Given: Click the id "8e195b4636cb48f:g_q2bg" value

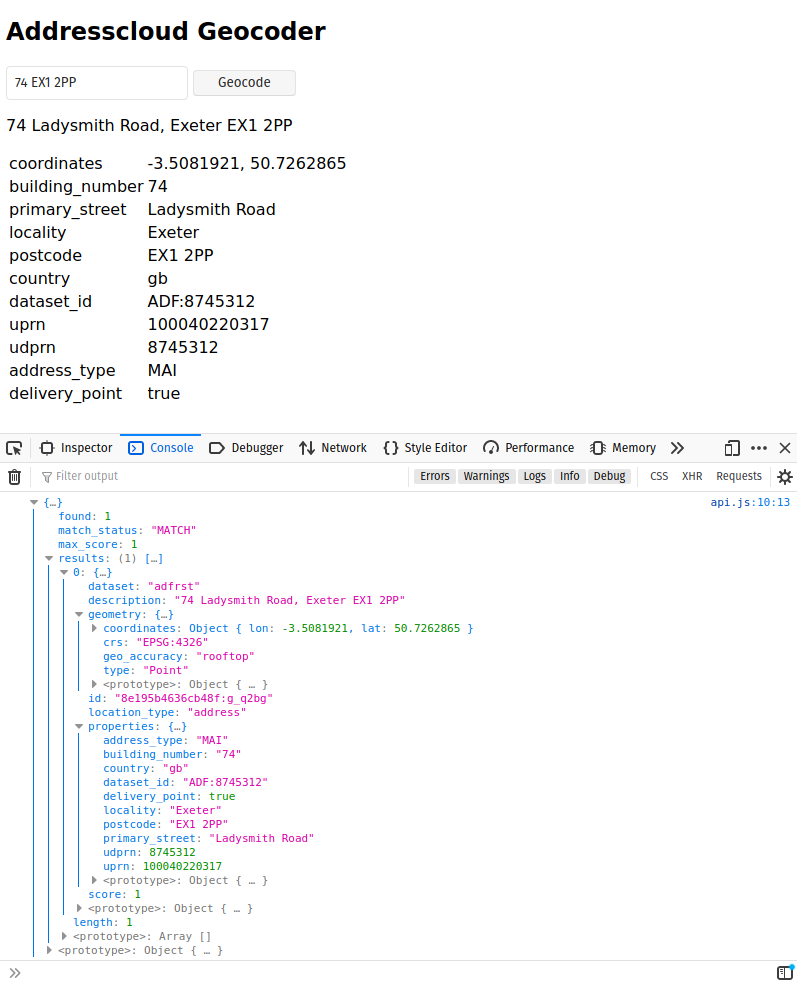Looking at the screenshot, I should pyautogui.click(x=194, y=698).
